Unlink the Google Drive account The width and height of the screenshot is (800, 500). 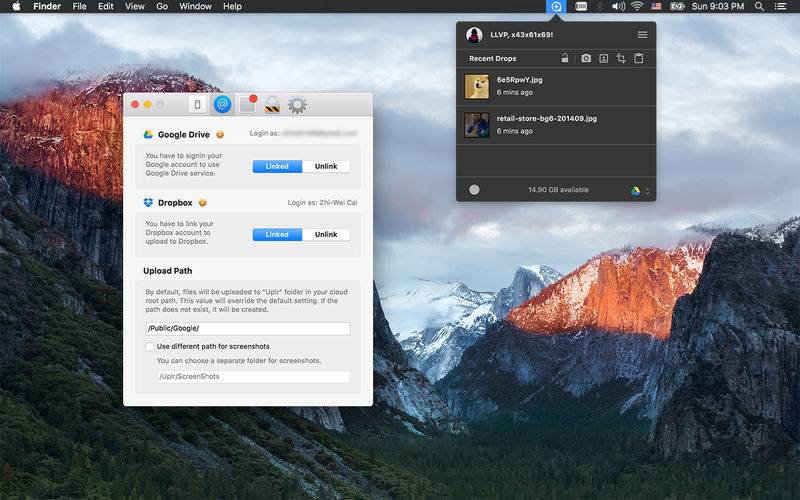[x=326, y=166]
